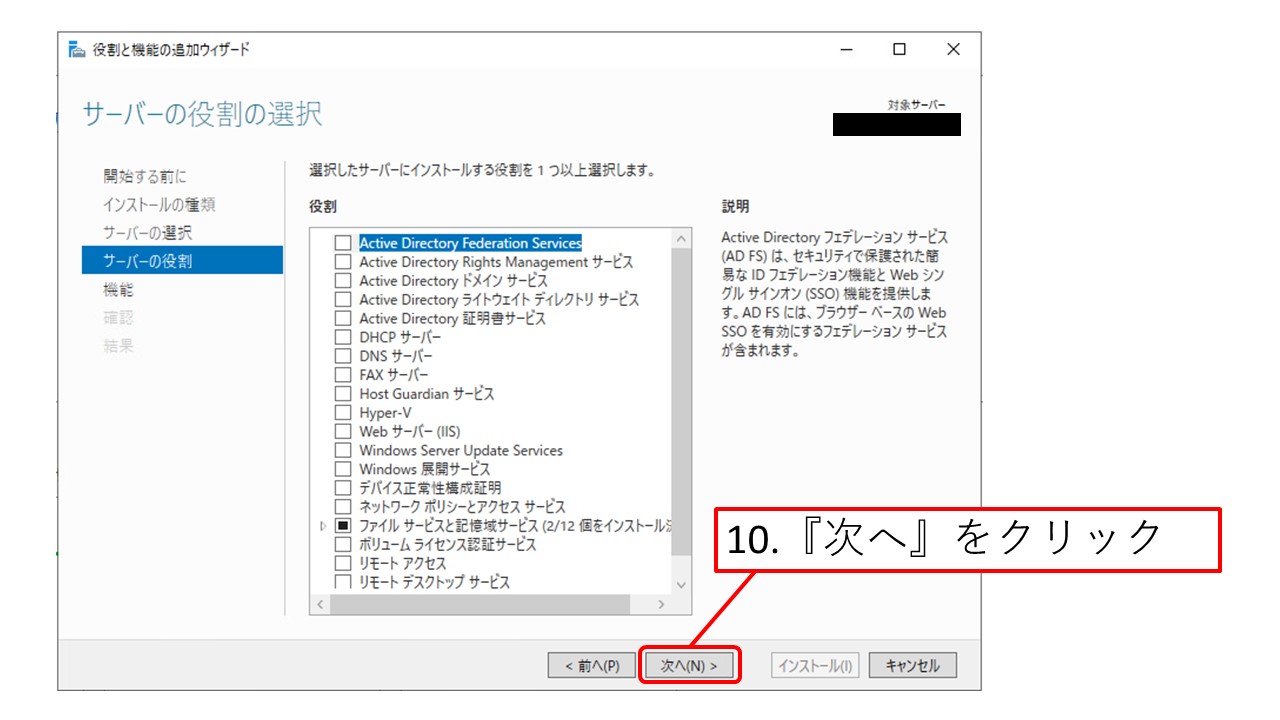Cancel the wizard with キャンセル button

[912, 666]
